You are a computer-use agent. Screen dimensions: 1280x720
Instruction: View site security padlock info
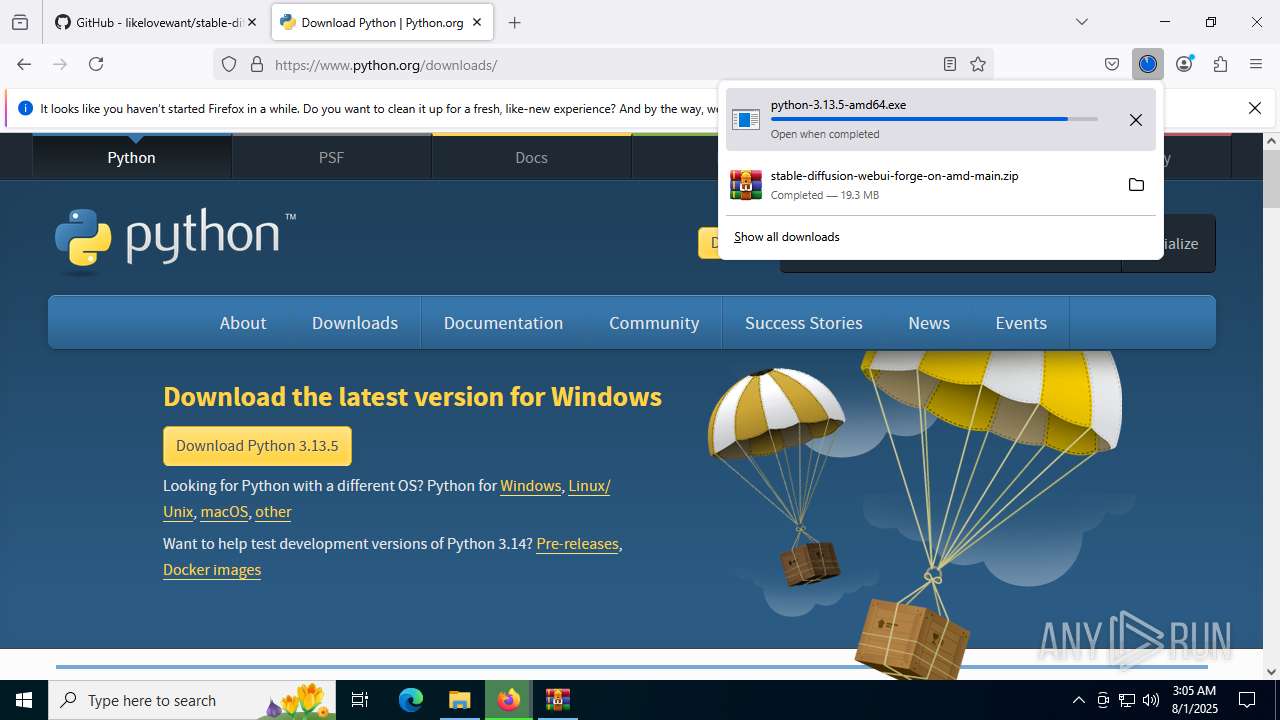pyautogui.click(x=257, y=64)
